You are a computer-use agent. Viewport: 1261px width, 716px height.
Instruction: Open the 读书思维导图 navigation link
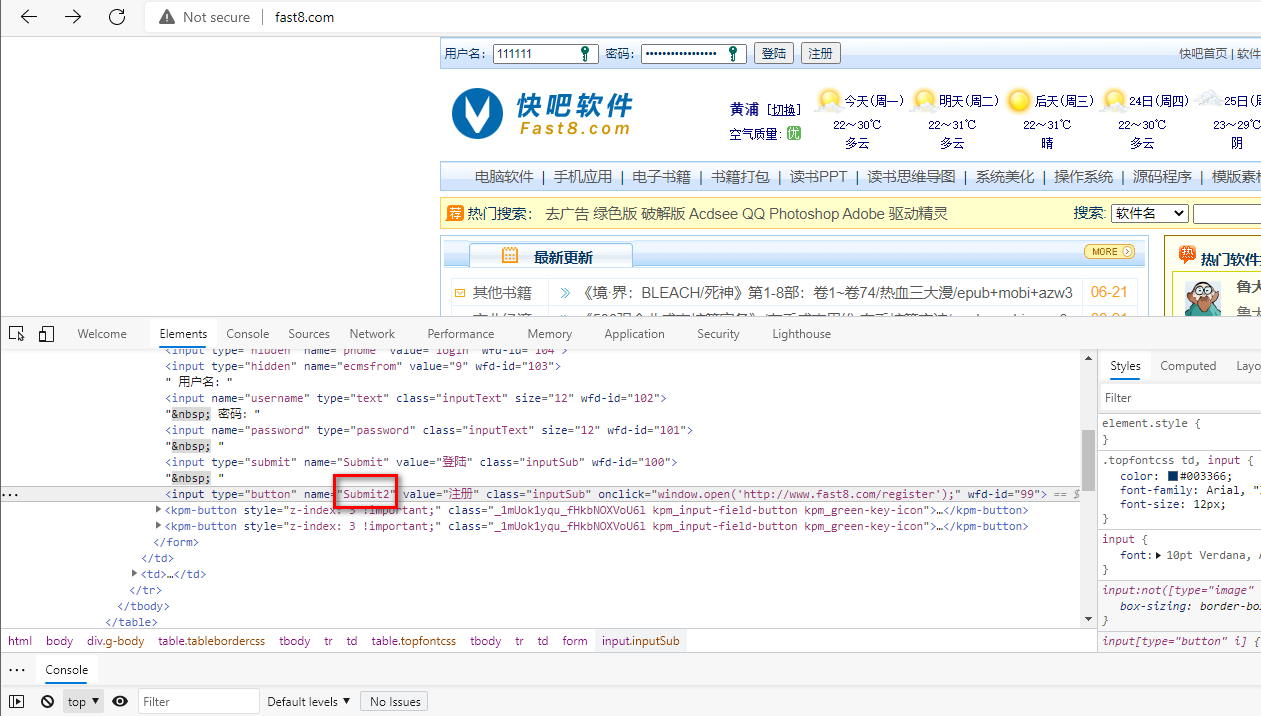click(x=911, y=177)
